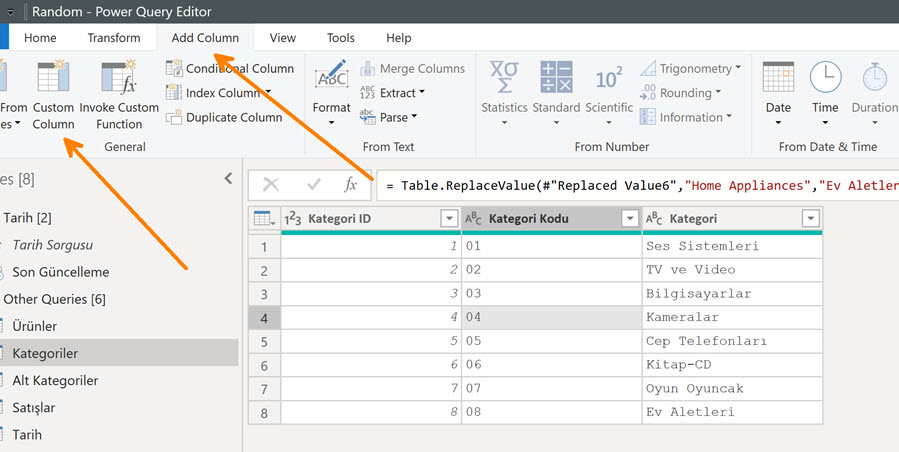Click the Duration stopwatch icon

[x=875, y=77]
